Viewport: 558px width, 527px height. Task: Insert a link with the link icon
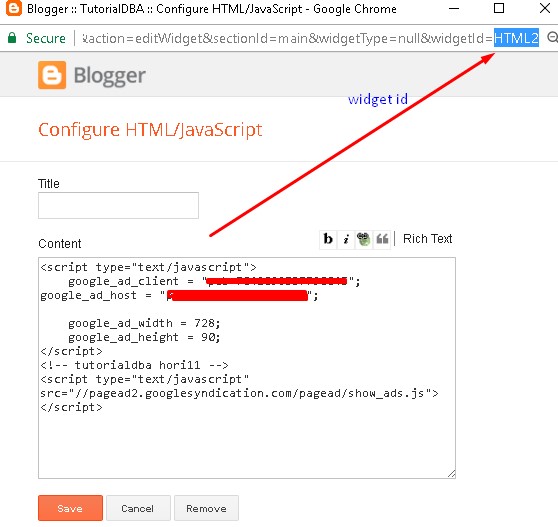click(364, 239)
